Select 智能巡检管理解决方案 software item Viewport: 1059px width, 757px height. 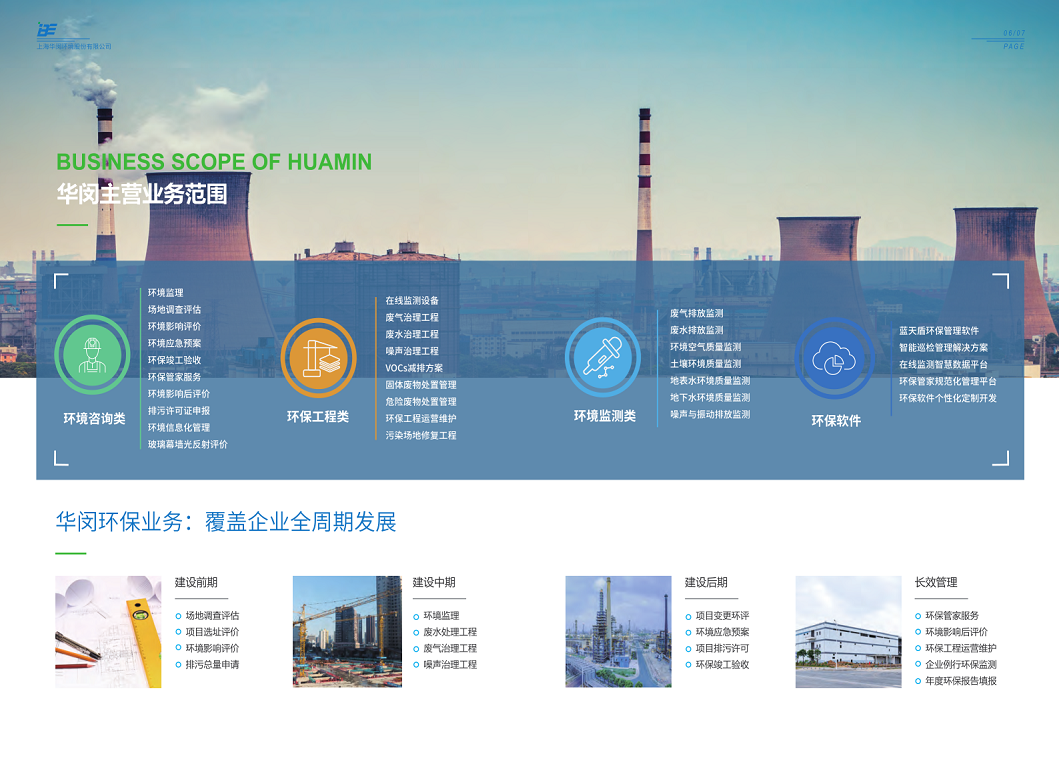click(944, 348)
